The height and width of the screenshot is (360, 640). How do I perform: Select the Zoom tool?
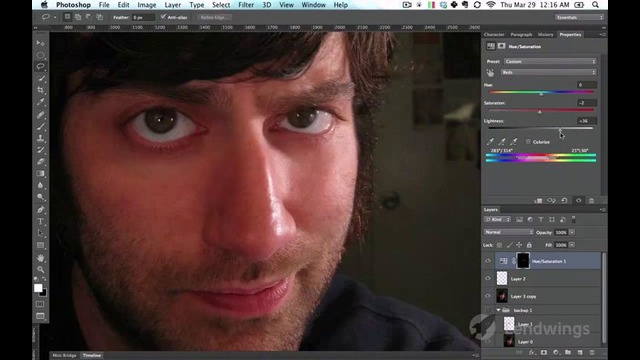tap(40, 269)
